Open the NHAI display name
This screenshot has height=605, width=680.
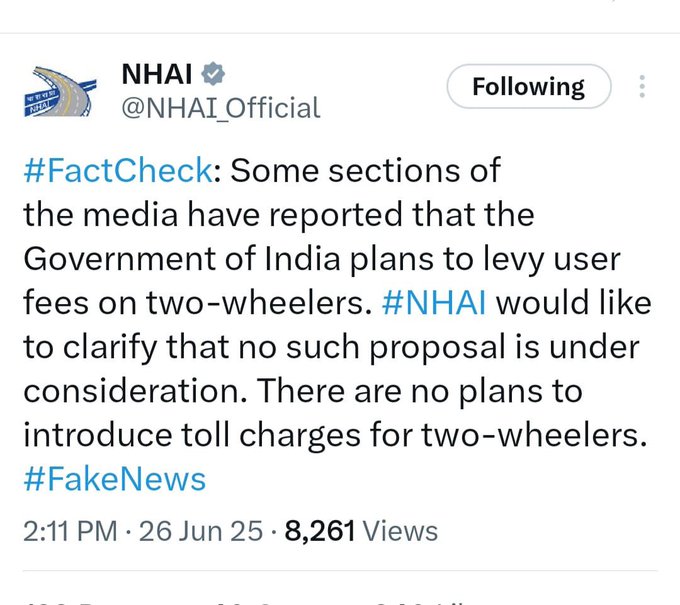[x=157, y=75]
